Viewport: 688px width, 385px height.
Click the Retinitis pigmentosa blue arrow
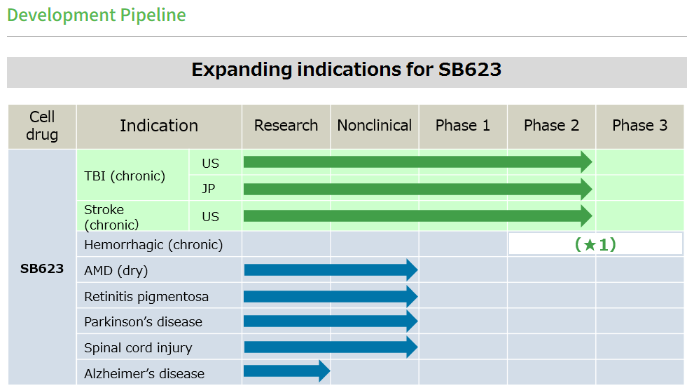331,296
